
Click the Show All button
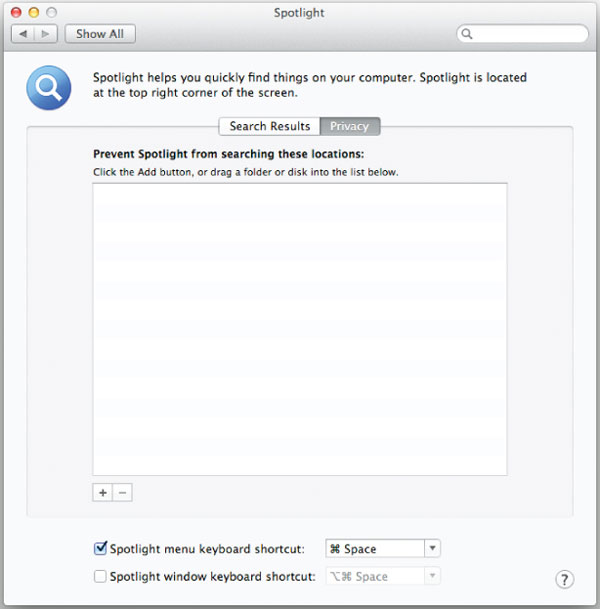click(100, 34)
